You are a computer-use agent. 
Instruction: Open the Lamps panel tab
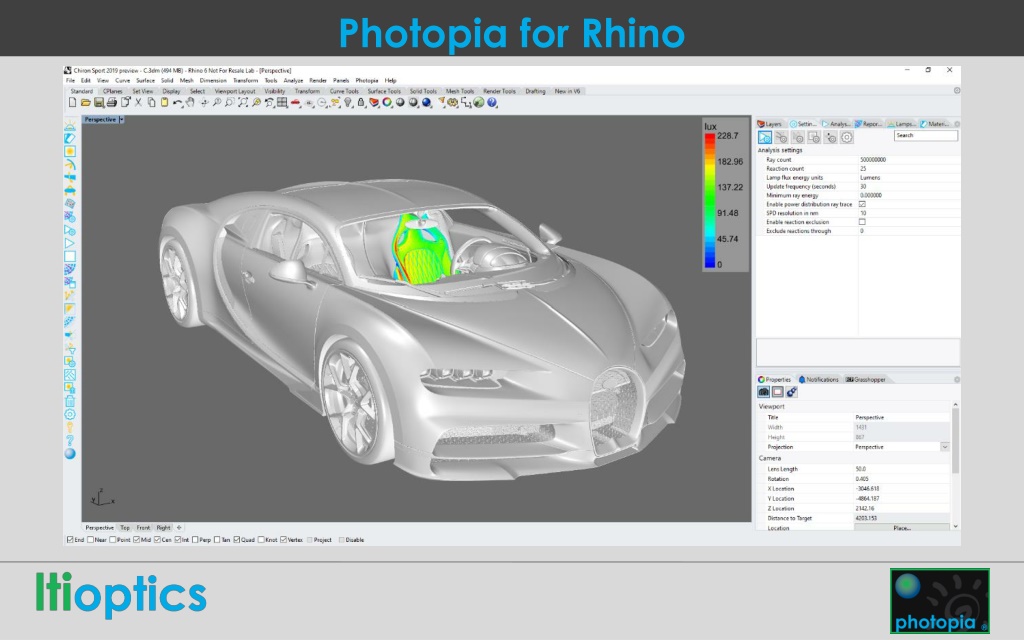click(x=901, y=124)
